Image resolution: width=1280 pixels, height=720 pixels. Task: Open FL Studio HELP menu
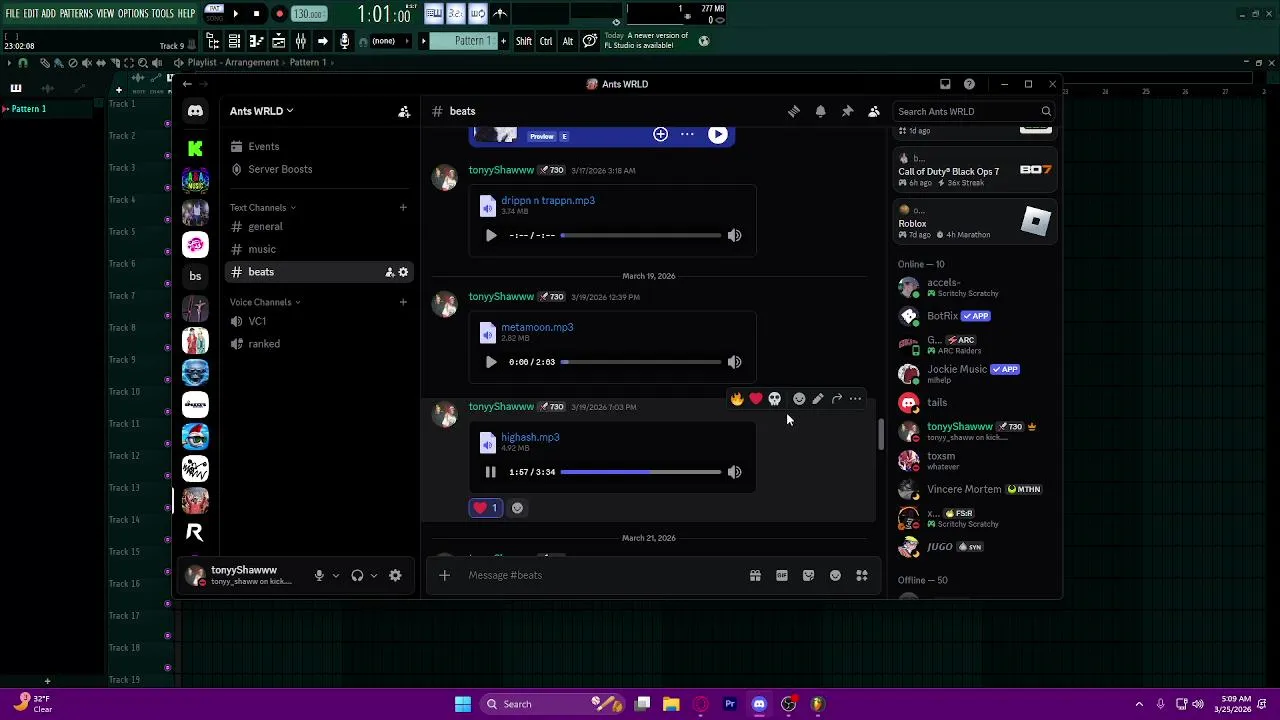click(187, 14)
